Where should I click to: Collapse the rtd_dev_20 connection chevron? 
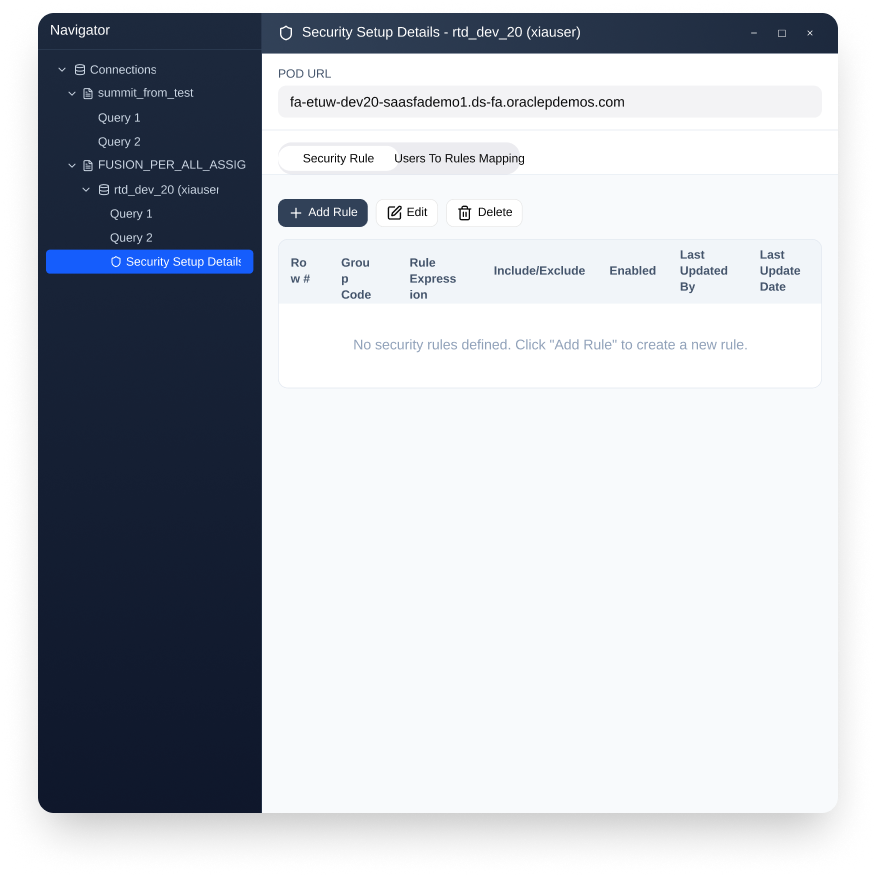pyautogui.click(x=86, y=189)
